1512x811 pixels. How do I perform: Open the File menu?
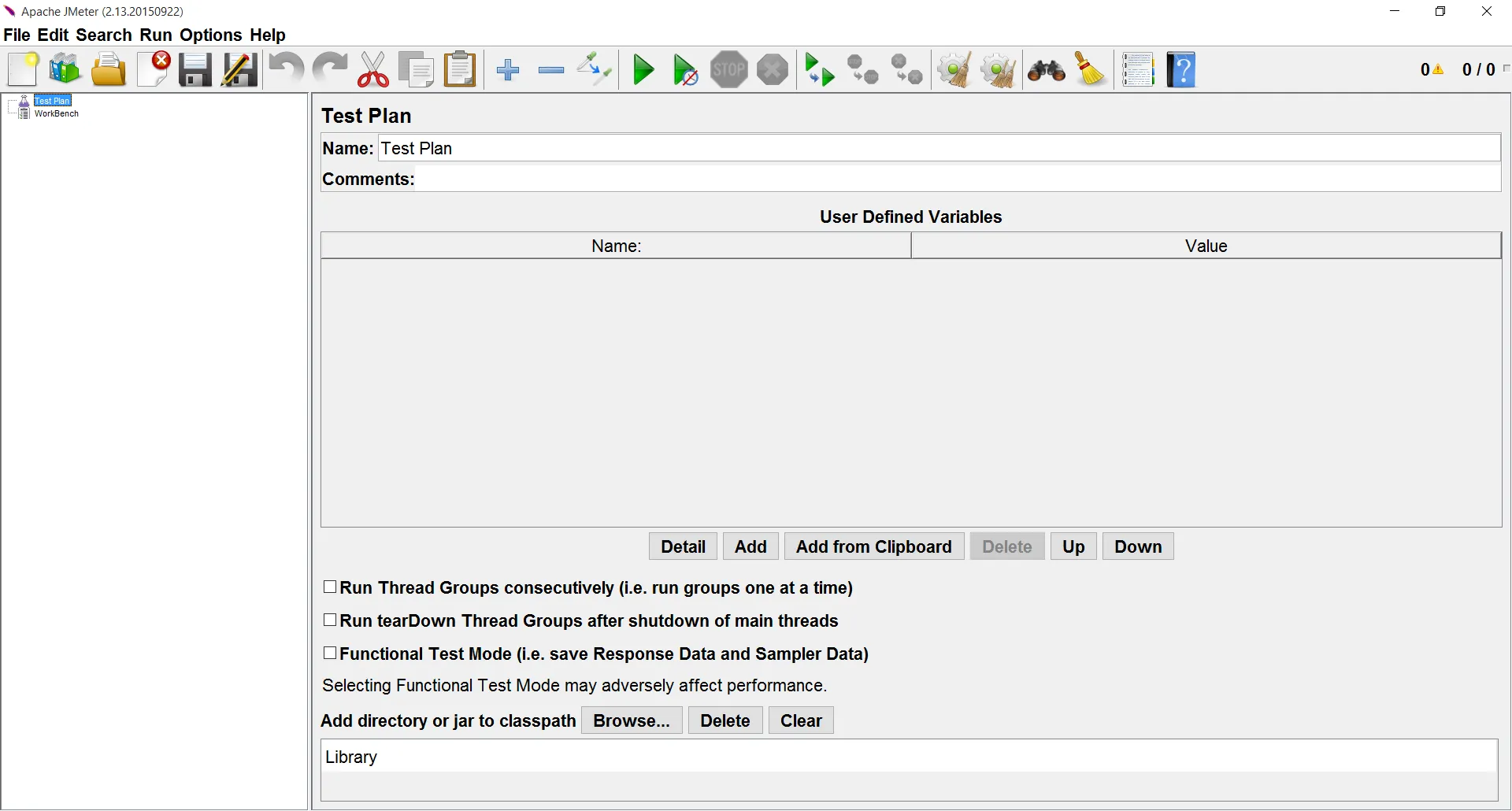tap(17, 35)
